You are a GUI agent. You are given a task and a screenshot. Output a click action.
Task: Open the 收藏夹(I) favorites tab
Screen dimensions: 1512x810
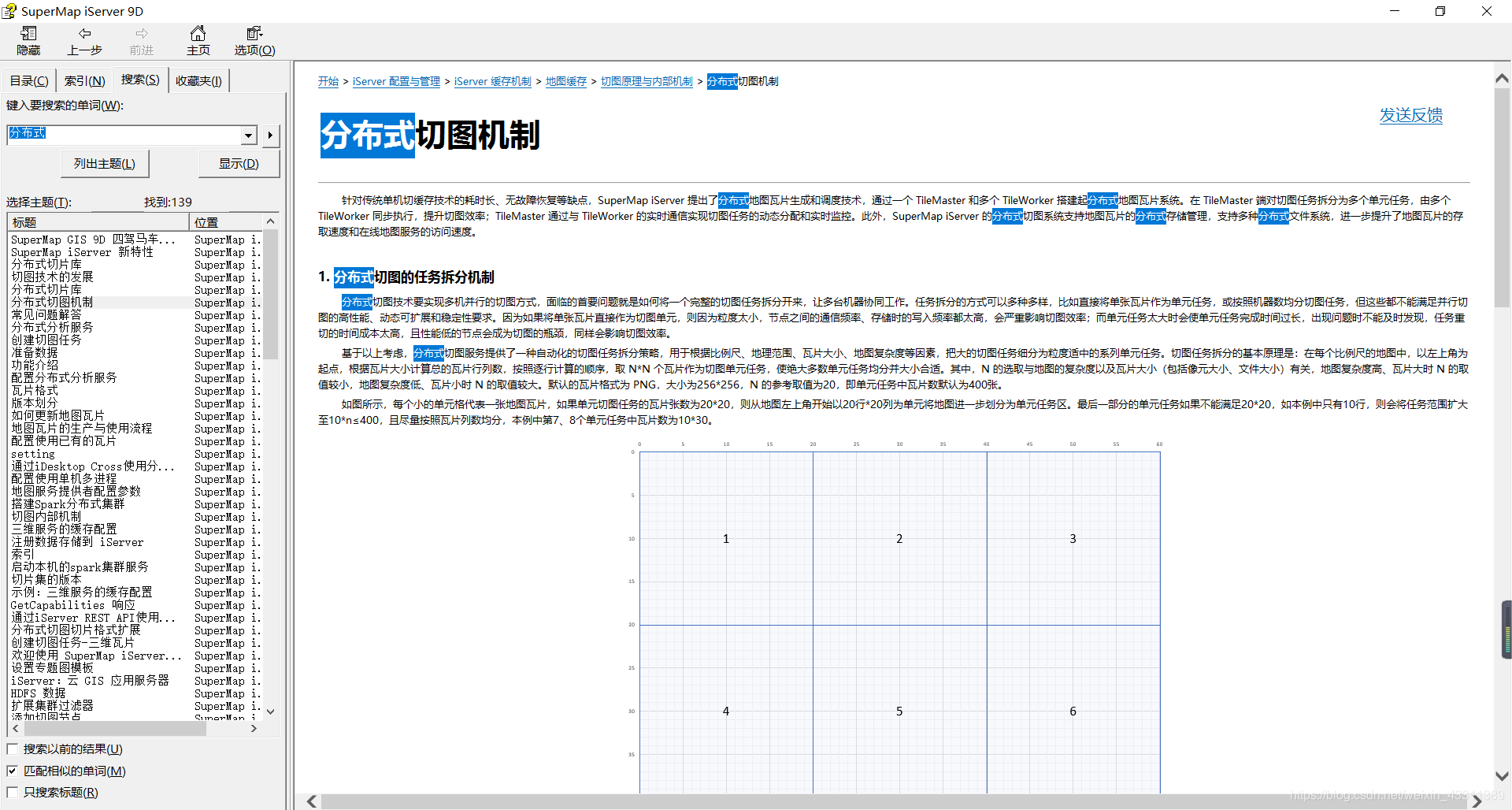tap(198, 80)
